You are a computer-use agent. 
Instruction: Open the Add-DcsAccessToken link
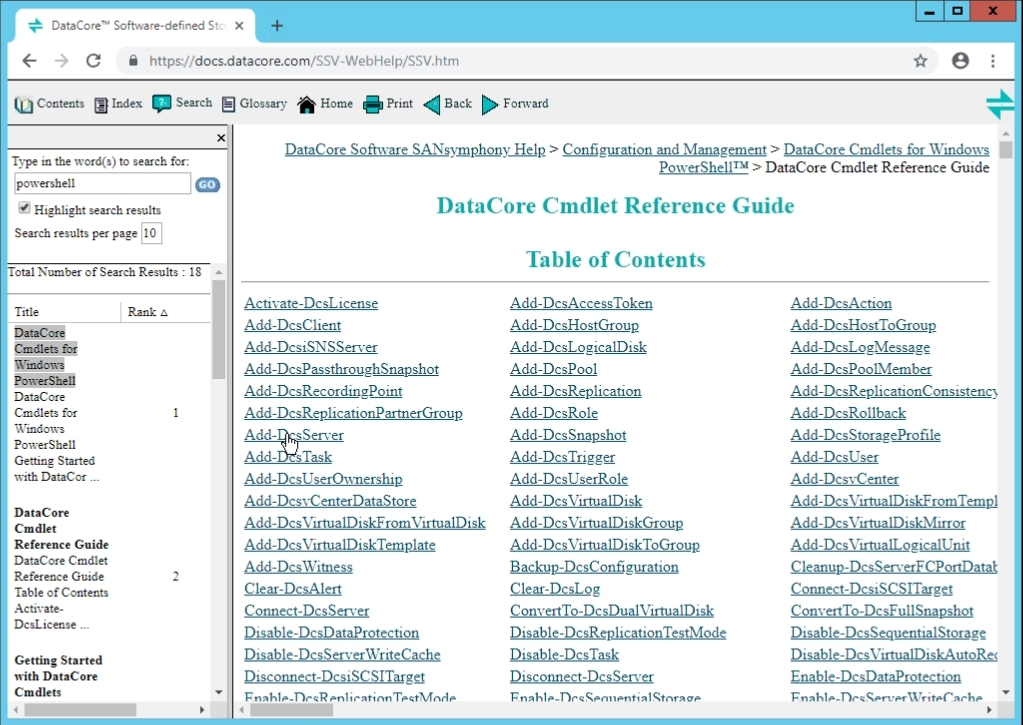[581, 303]
